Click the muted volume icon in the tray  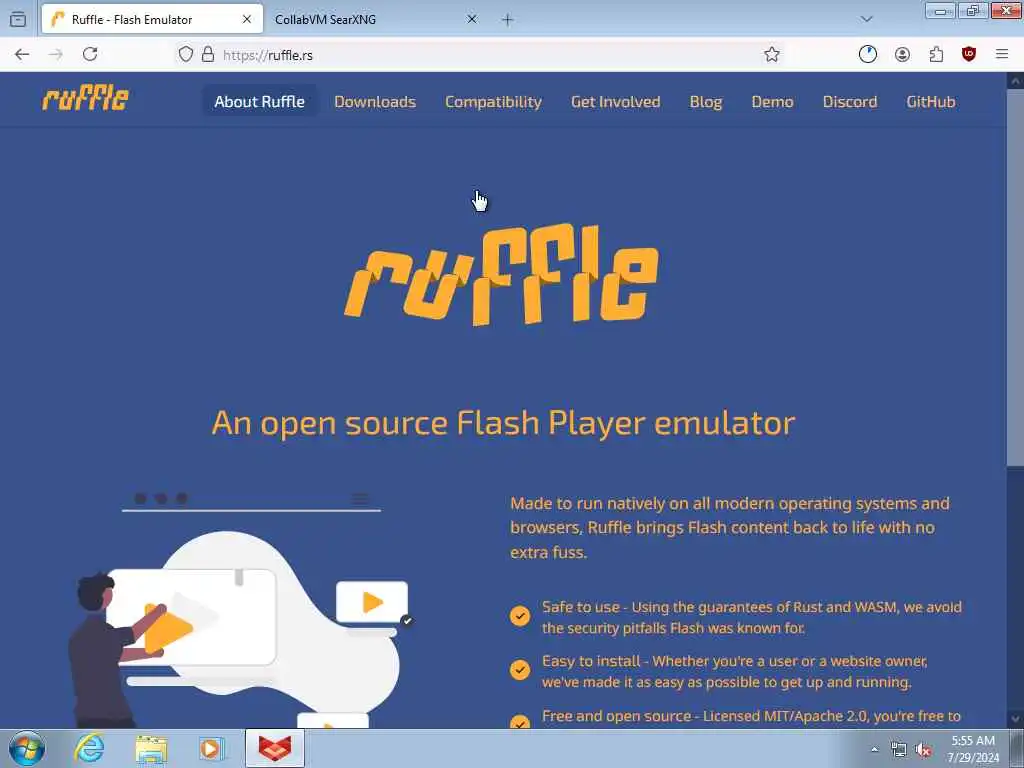click(x=923, y=750)
